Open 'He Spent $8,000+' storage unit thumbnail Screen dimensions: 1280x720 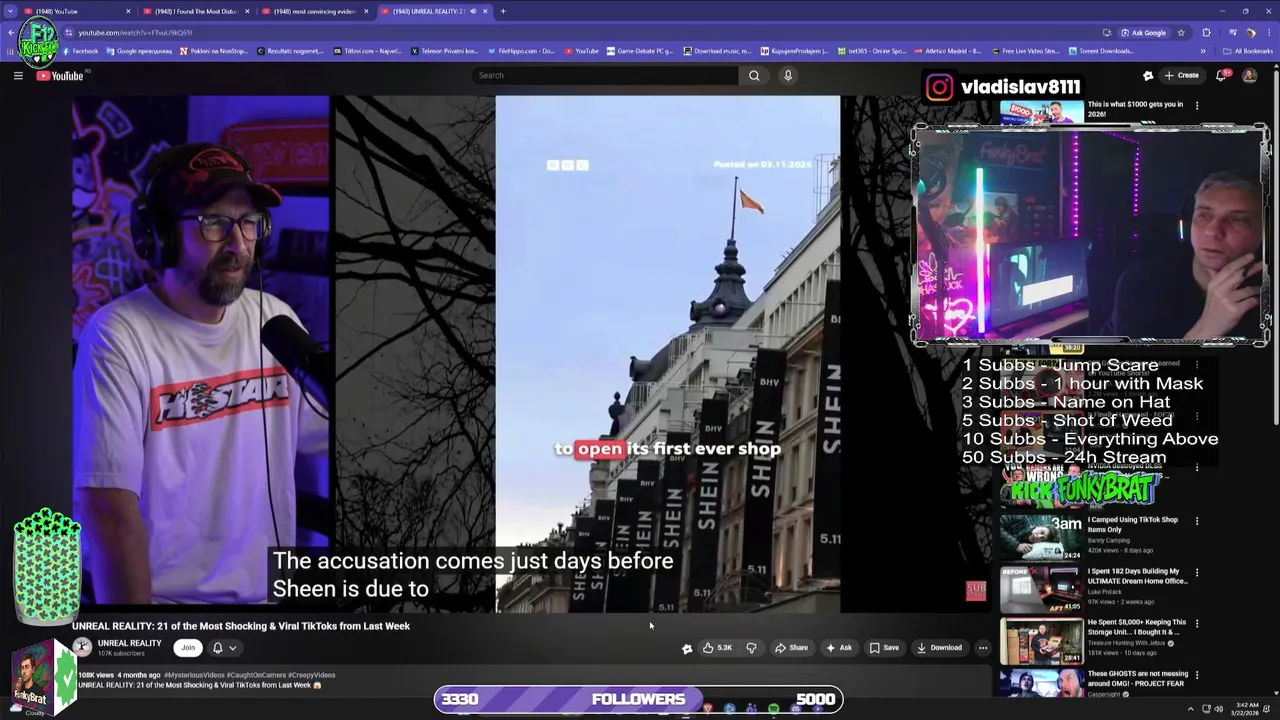pos(1041,640)
